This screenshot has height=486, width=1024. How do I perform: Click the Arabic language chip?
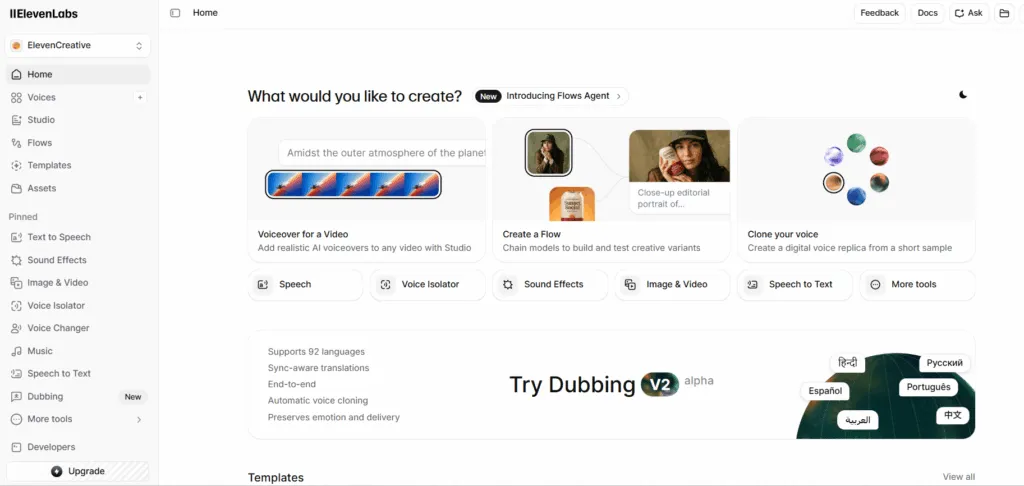[857, 420]
